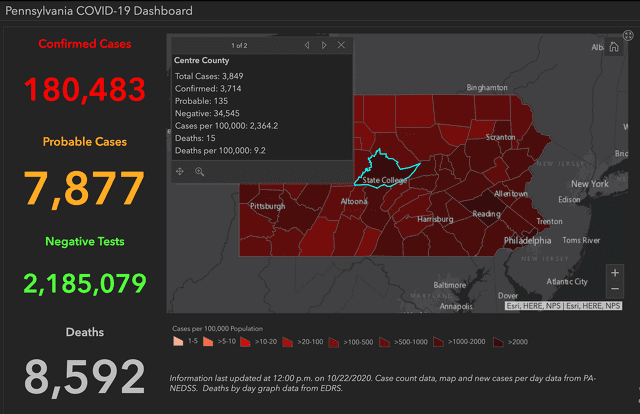The width and height of the screenshot is (640, 414).
Task: Click Altoona on the map
Action: click(354, 201)
